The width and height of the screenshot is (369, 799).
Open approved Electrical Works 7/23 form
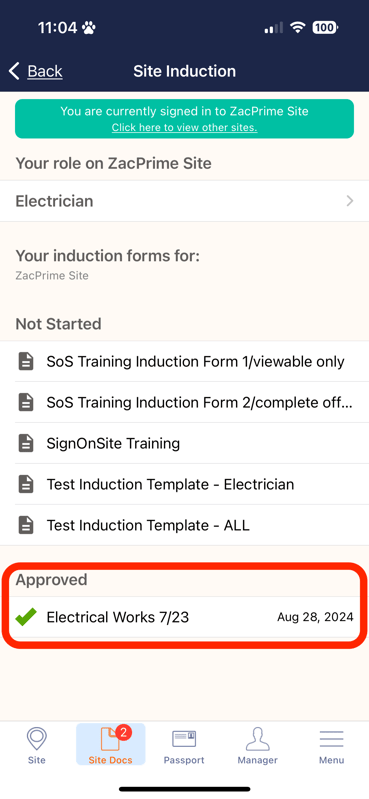click(x=184, y=617)
